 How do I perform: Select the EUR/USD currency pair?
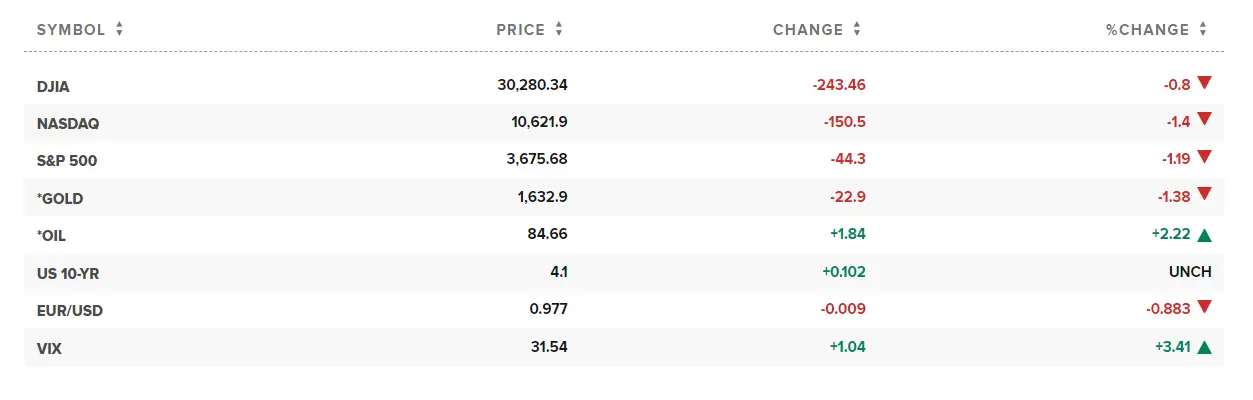click(70, 310)
